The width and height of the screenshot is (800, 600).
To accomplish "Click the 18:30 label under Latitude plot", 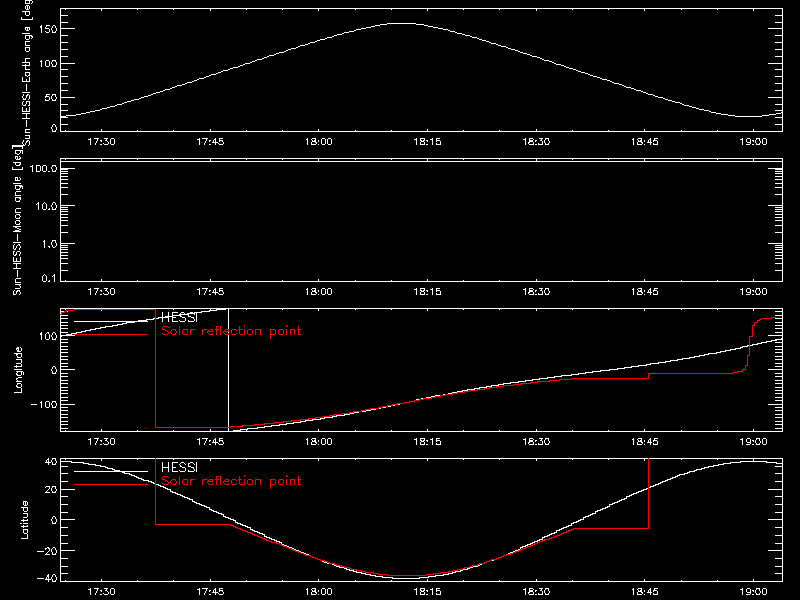I will click(x=536, y=592).
